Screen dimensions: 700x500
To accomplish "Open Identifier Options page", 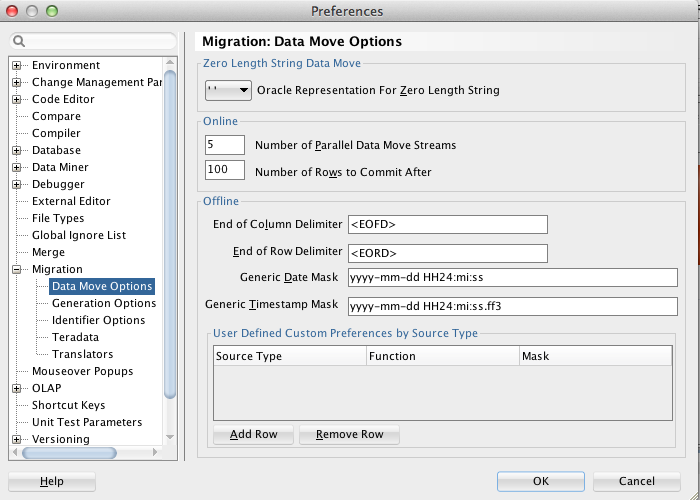I will [98, 320].
